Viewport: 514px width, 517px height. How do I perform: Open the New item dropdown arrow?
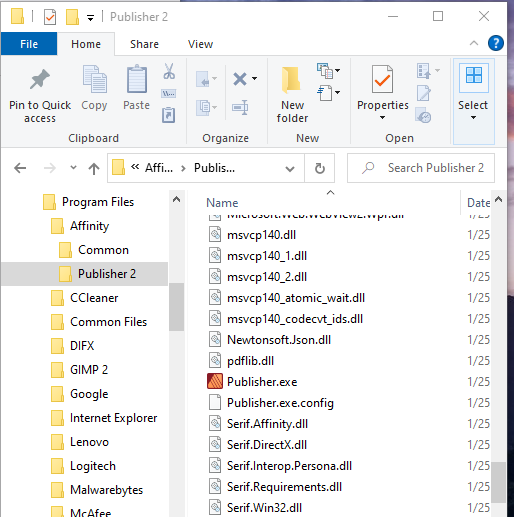click(x=337, y=70)
